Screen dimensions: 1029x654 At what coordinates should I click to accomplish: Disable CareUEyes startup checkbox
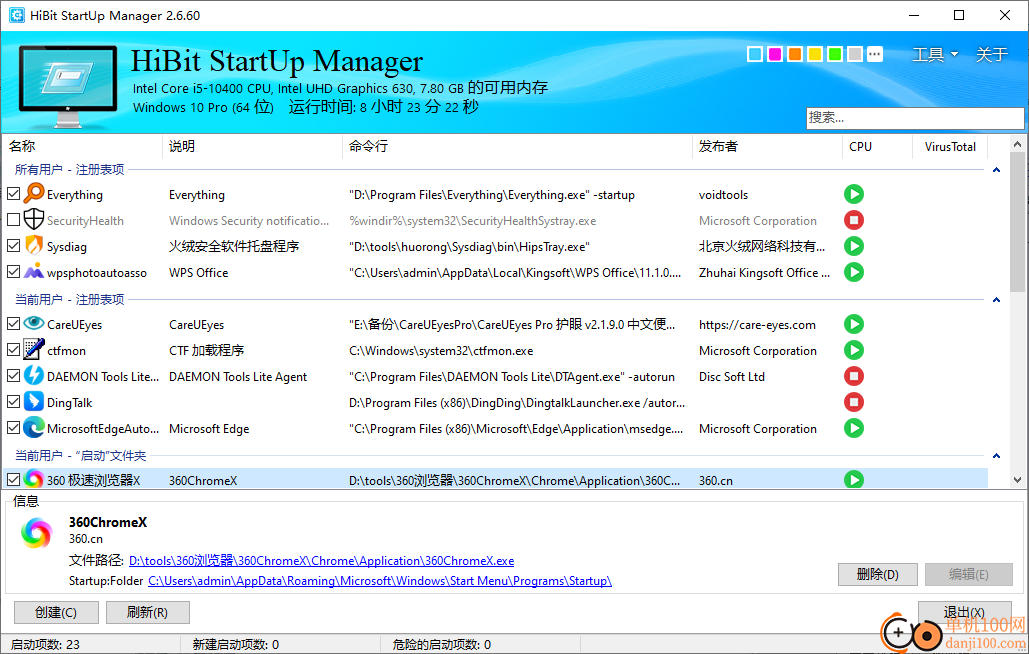tap(13, 324)
